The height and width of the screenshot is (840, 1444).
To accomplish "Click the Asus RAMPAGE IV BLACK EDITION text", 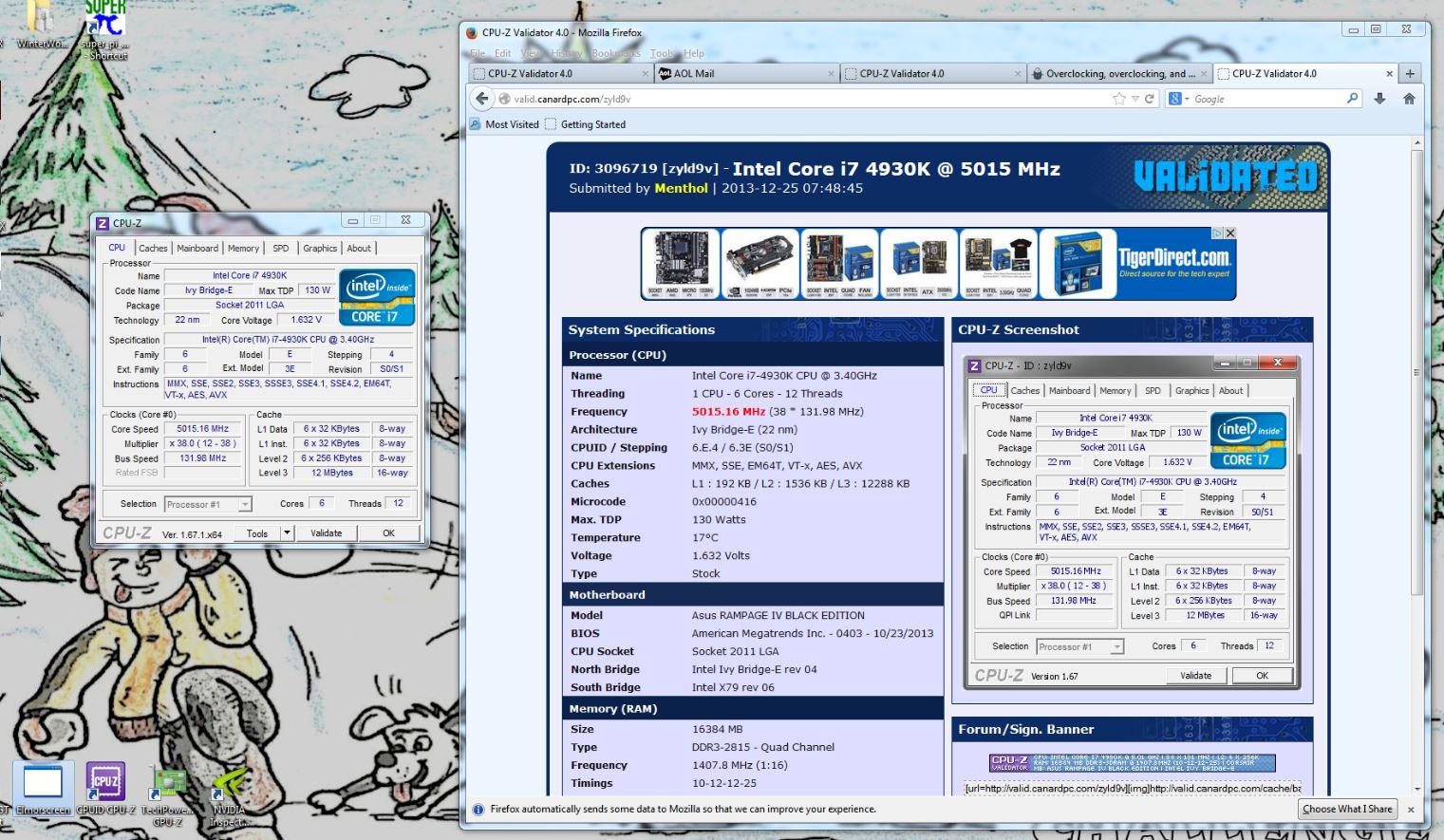I will tap(778, 615).
